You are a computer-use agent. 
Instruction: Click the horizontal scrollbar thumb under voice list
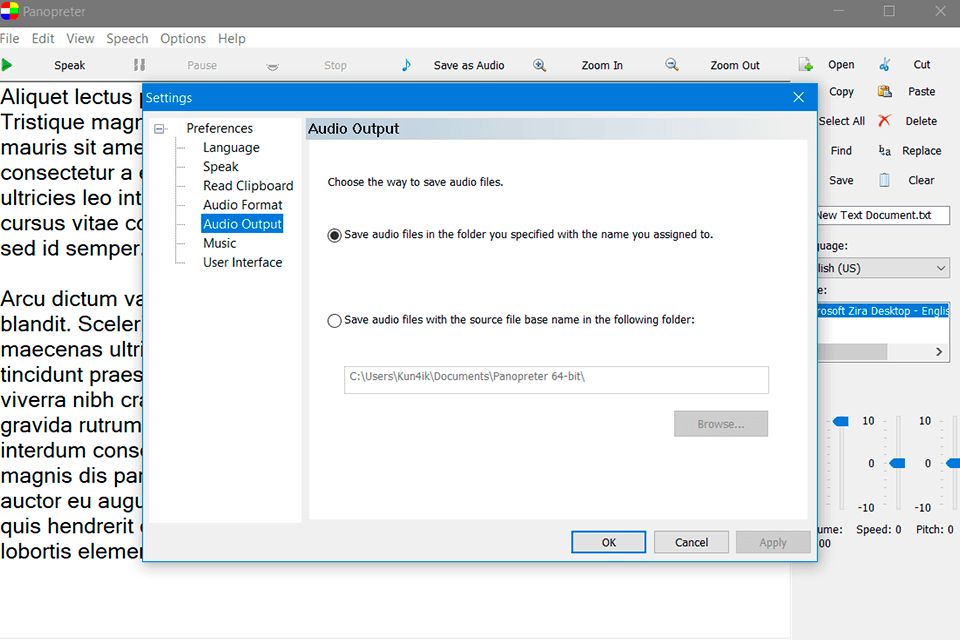coord(852,352)
